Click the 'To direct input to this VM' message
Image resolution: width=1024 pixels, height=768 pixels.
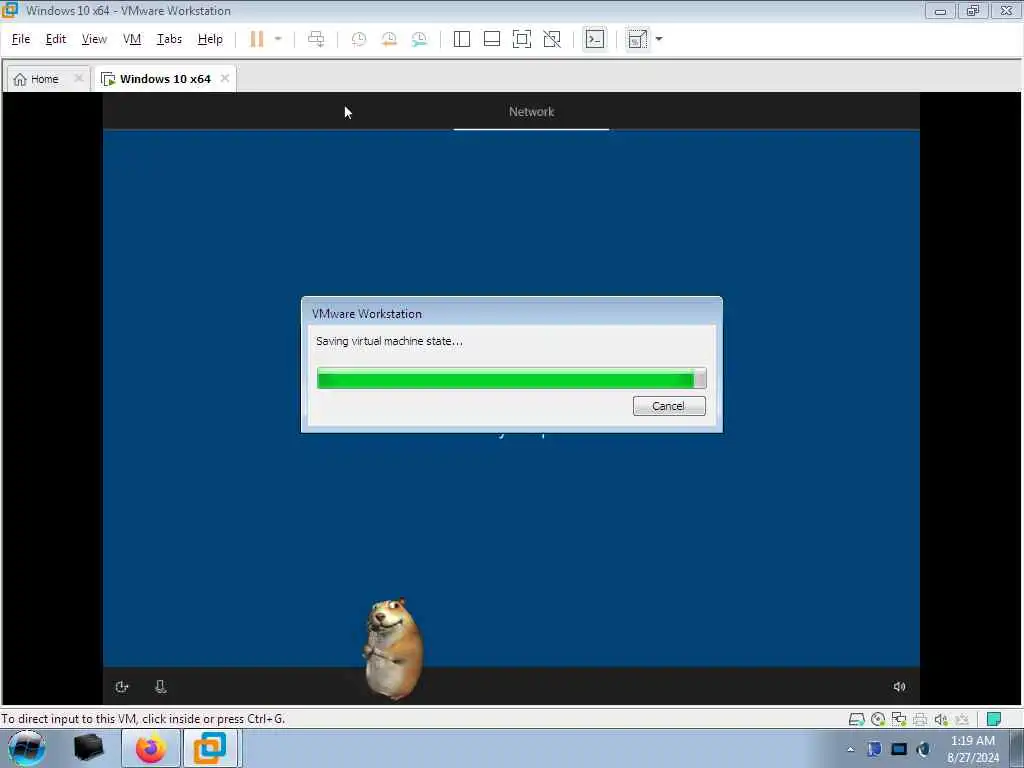pos(143,719)
